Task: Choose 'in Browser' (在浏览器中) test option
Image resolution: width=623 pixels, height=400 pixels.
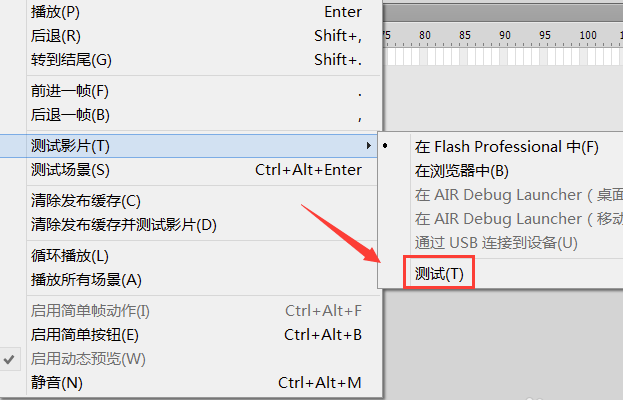Action: (462, 171)
